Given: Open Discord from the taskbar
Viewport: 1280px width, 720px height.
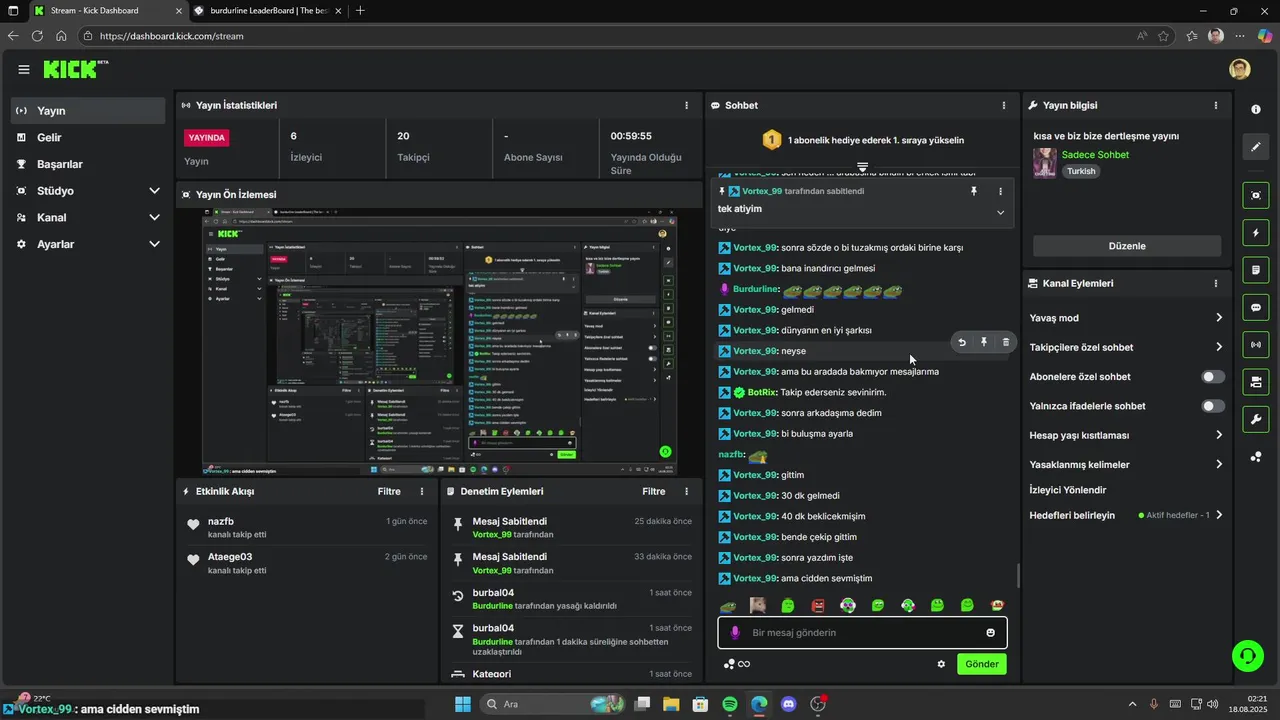Looking at the screenshot, I should [x=788, y=704].
